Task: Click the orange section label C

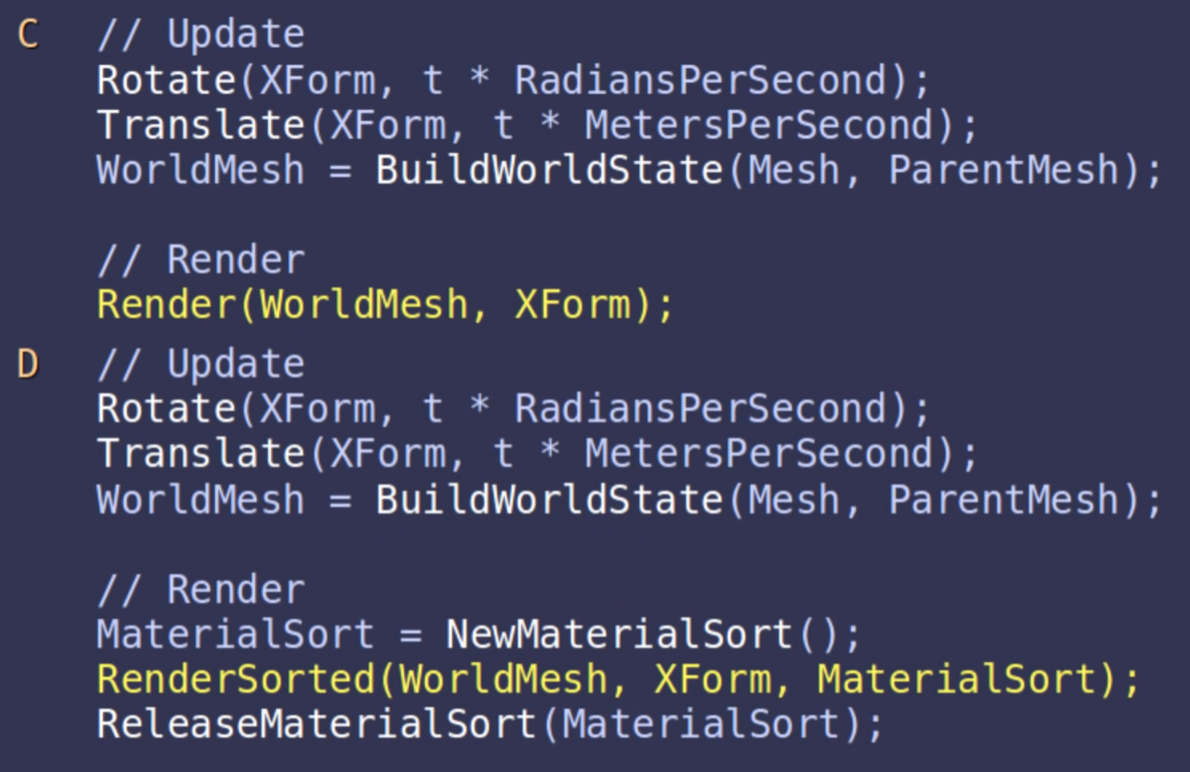Action: (28, 35)
